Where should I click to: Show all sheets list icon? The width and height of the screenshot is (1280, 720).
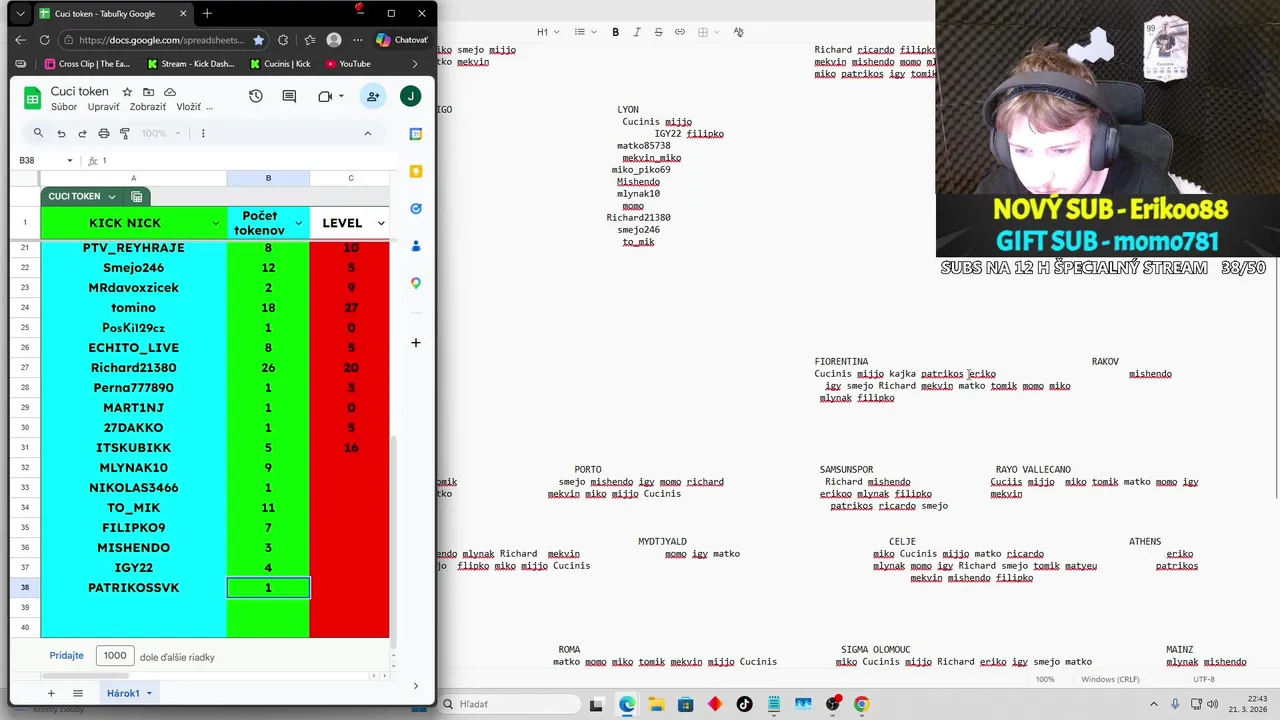point(78,693)
